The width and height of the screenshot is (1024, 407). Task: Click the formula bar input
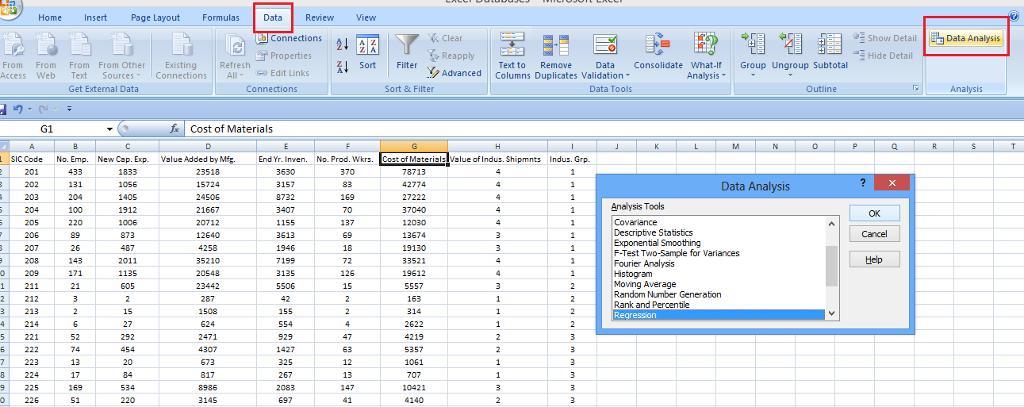[x=604, y=129]
